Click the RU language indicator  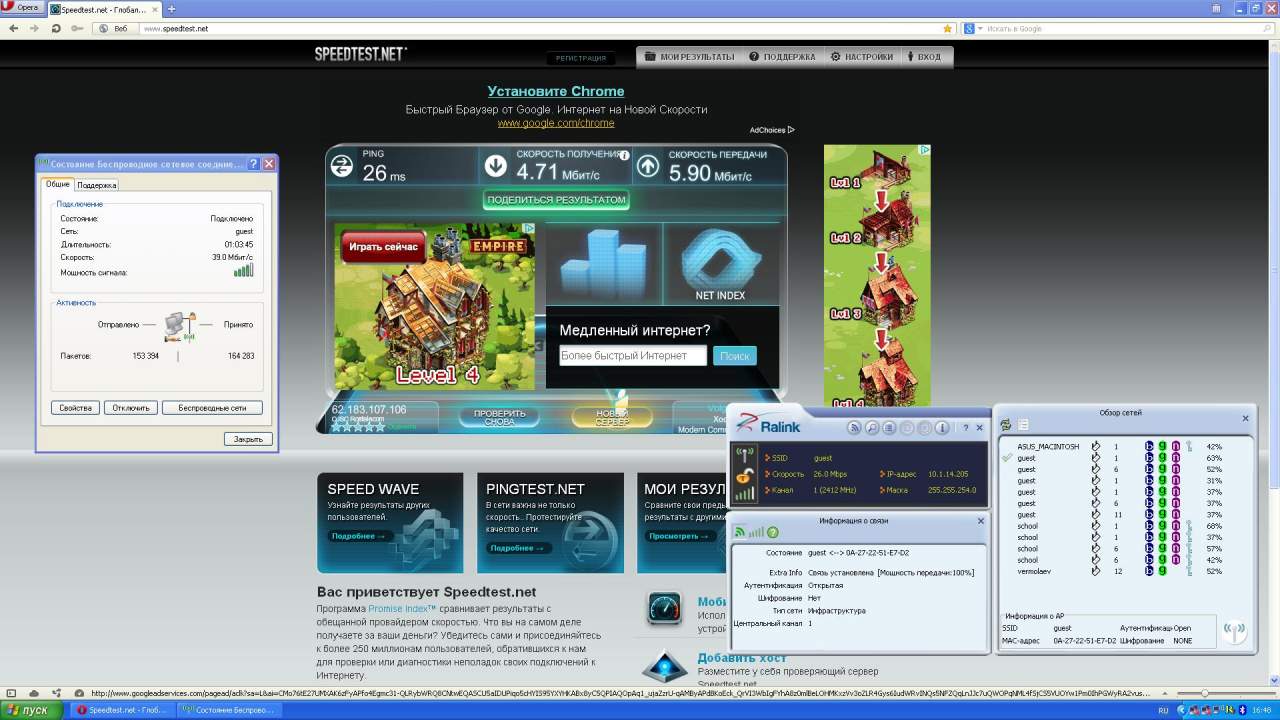click(1163, 710)
